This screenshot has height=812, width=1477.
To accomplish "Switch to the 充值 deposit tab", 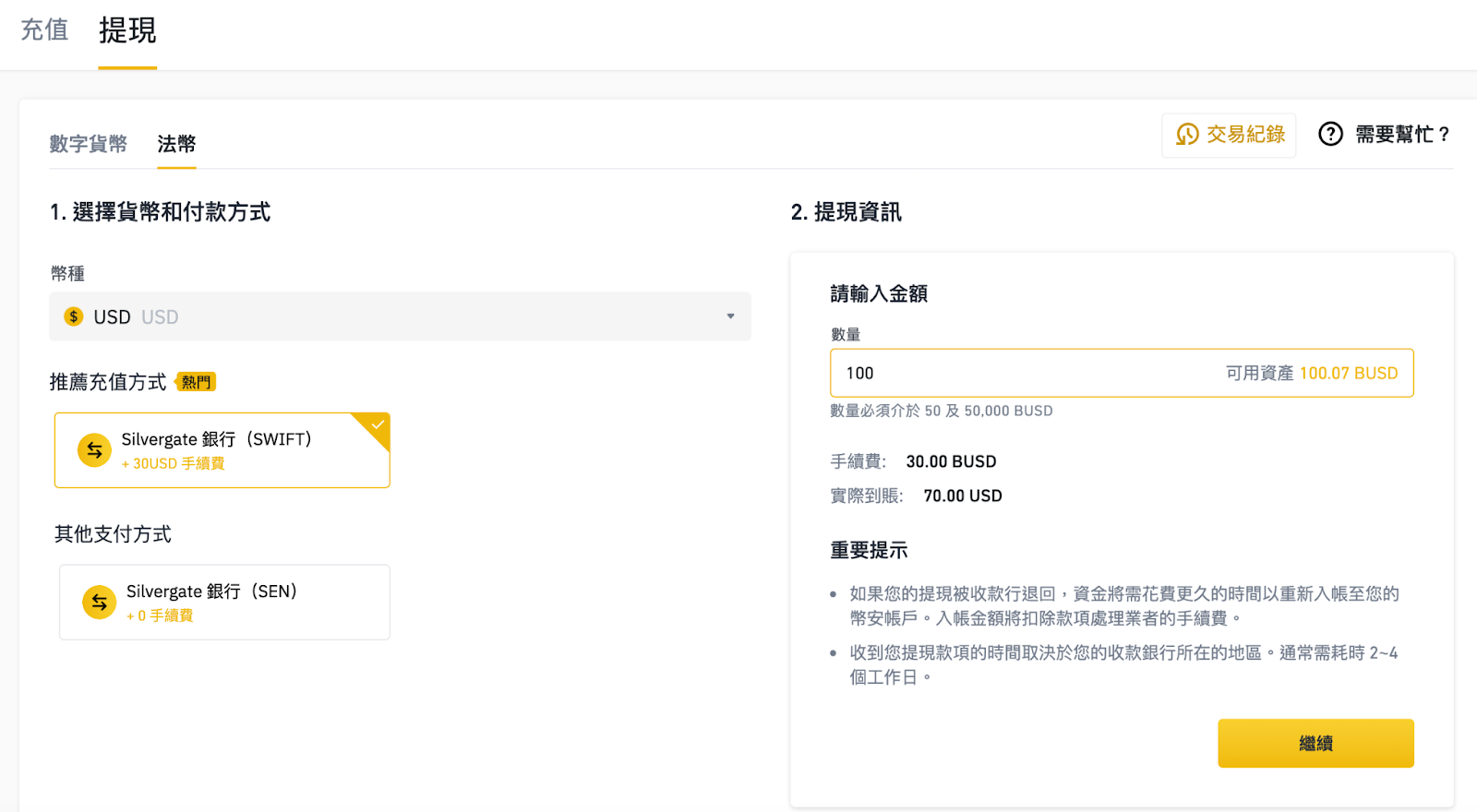I will [44, 30].
